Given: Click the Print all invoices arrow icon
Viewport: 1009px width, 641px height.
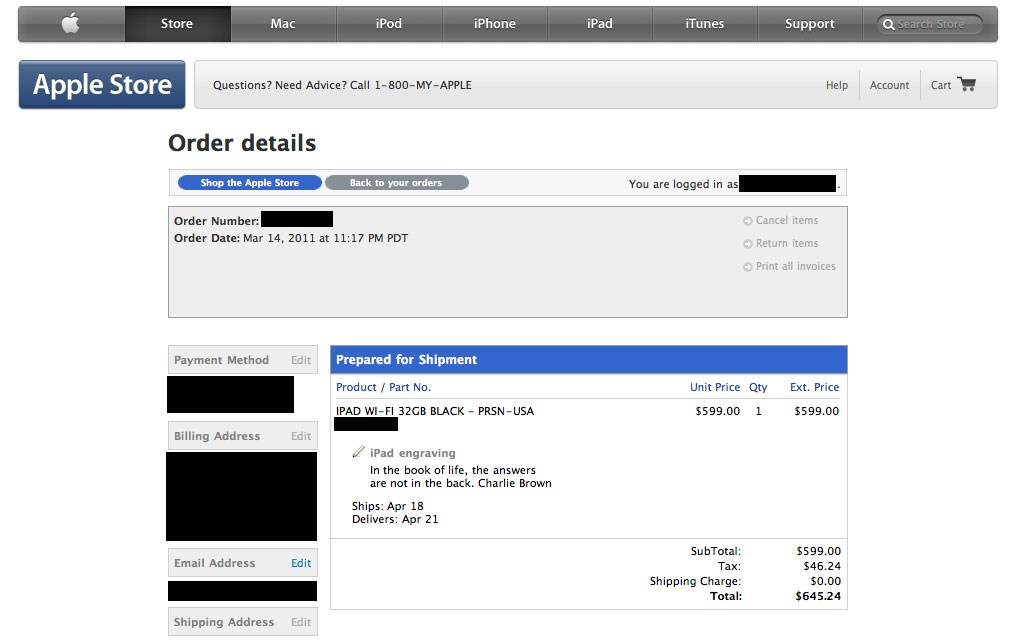Looking at the screenshot, I should point(748,267).
